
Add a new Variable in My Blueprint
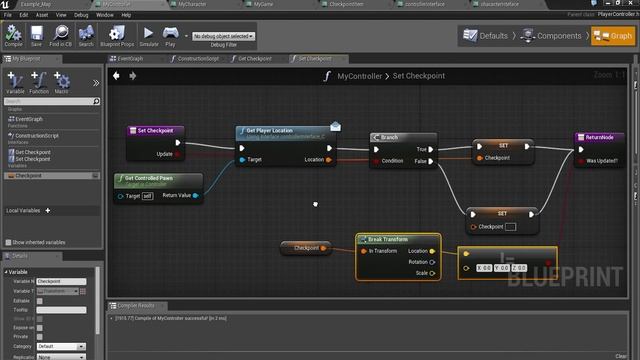click(15, 82)
